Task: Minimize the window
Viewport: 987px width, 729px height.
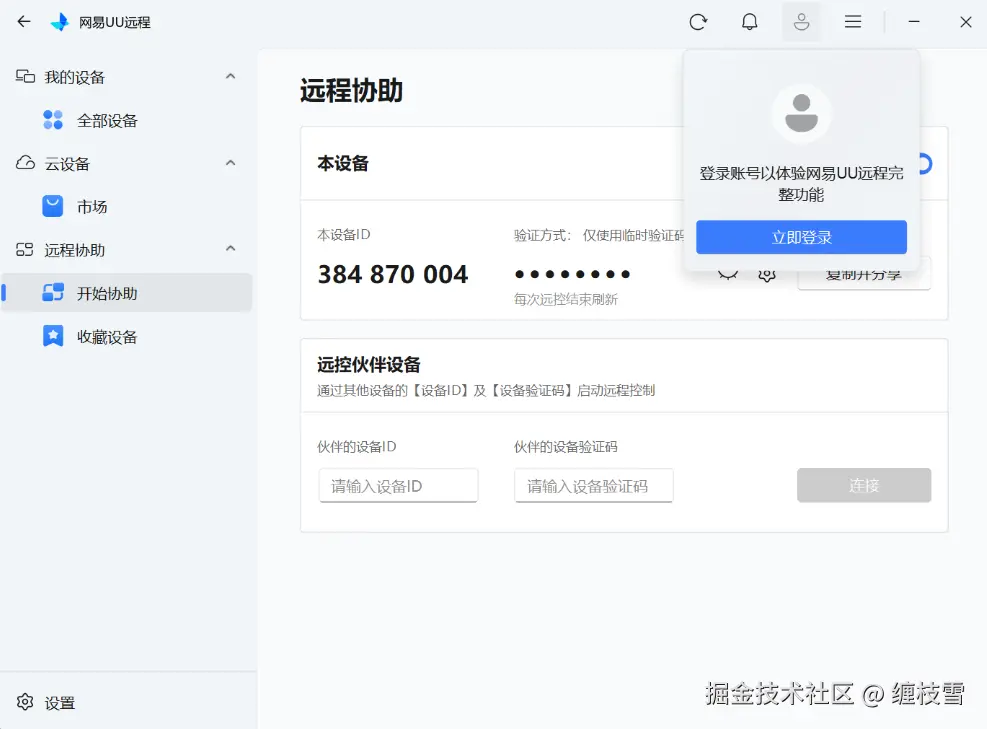Action: (x=914, y=22)
